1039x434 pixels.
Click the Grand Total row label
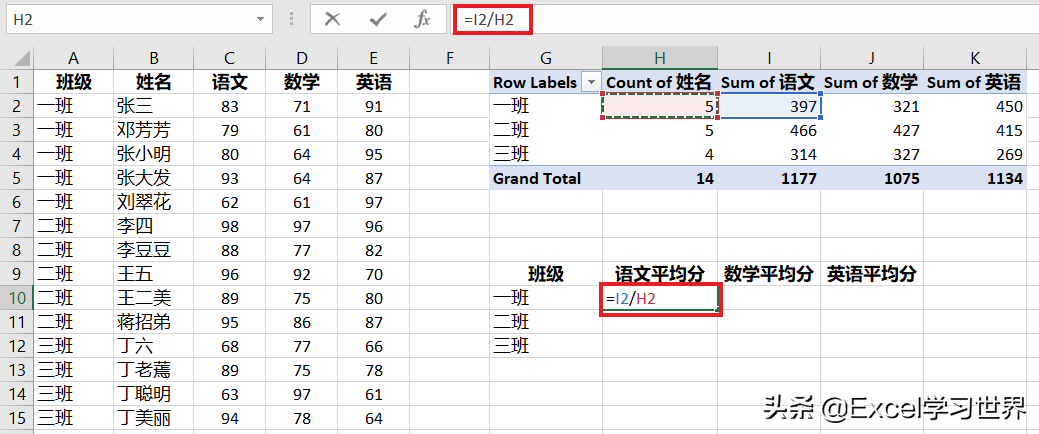coord(546,178)
